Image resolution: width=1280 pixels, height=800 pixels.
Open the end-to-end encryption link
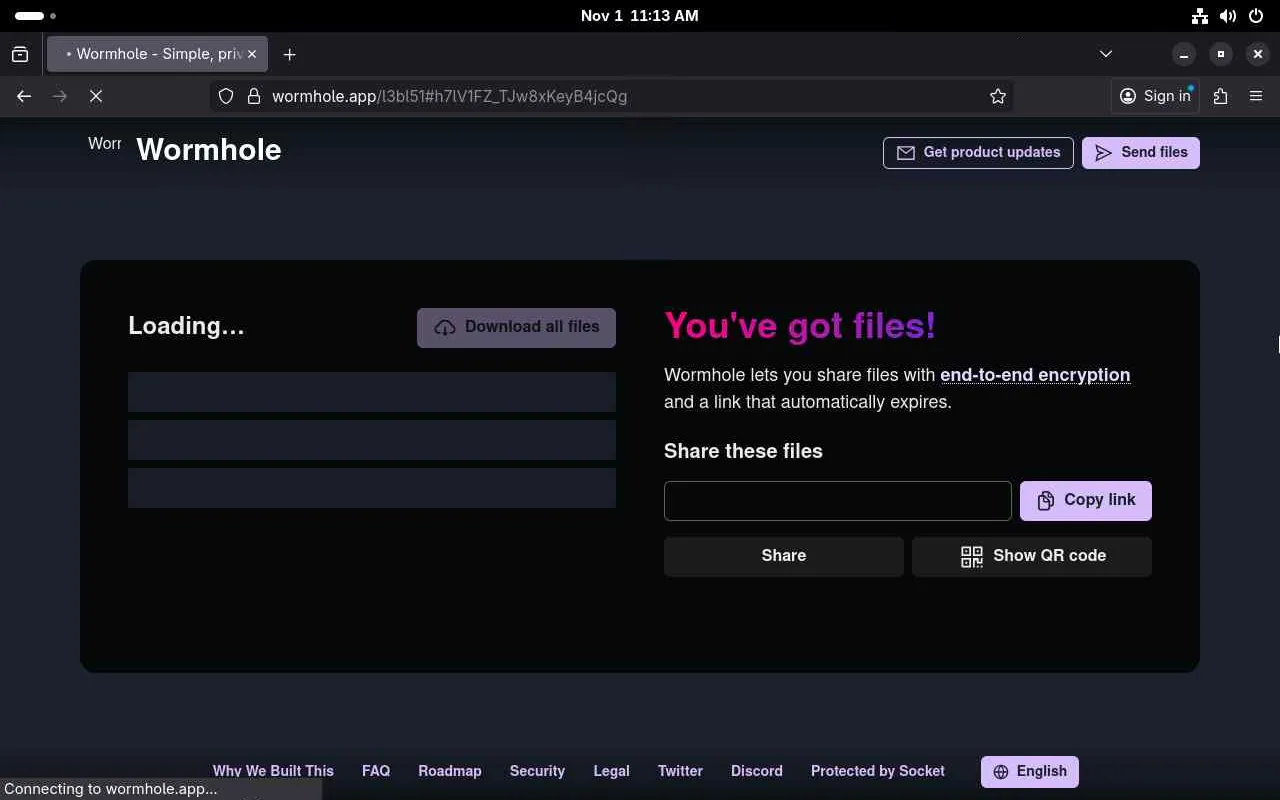(1035, 375)
